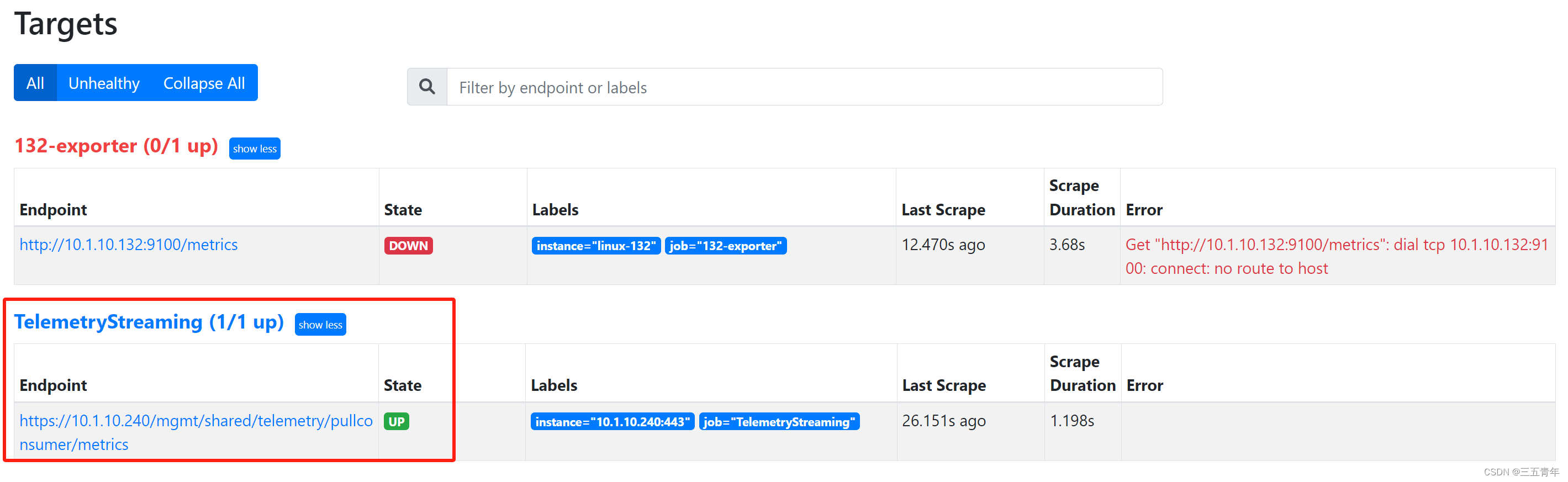The image size is (1568, 482).
Task: Click the instance="10.1.10.240:443" label badge
Action: point(612,421)
